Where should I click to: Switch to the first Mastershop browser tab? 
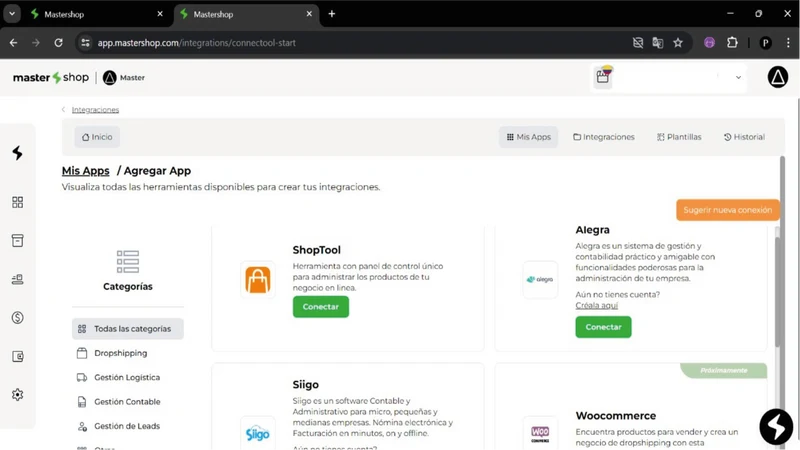[x=96, y=14]
